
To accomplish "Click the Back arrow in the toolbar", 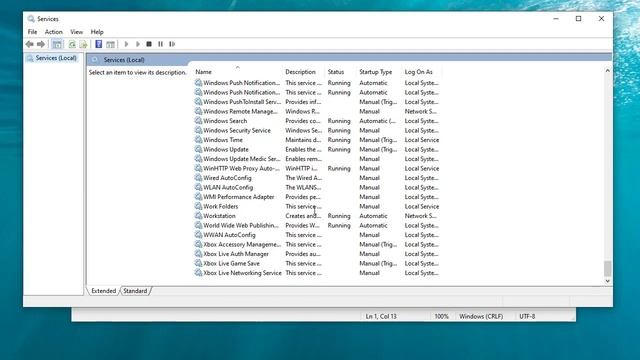I will click(29, 44).
